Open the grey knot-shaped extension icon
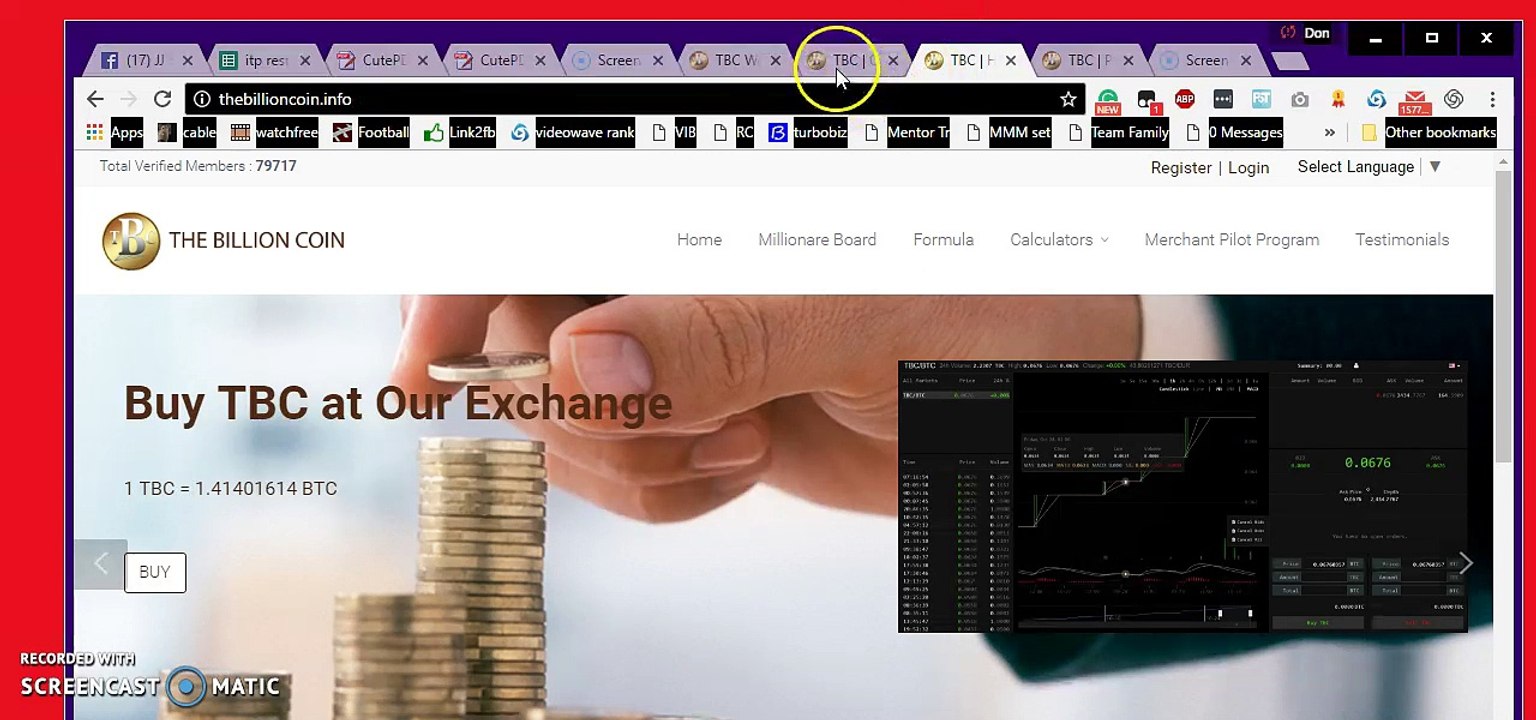Viewport: 1536px width, 720px height. click(x=1454, y=99)
